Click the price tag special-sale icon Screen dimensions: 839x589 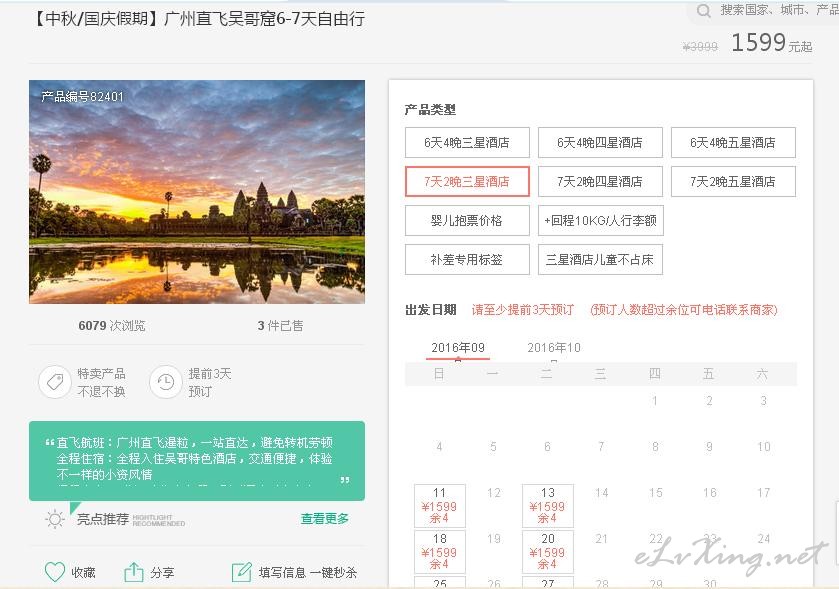[x=55, y=382]
